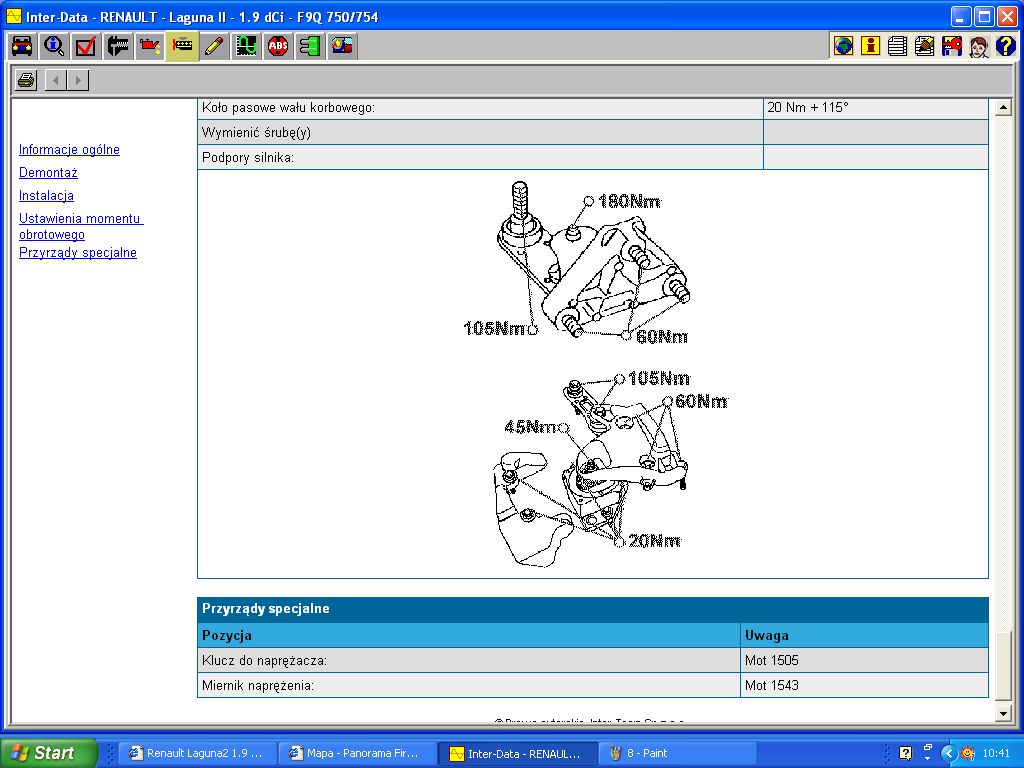Go back with left arrow button
1024x768 pixels.
point(56,80)
